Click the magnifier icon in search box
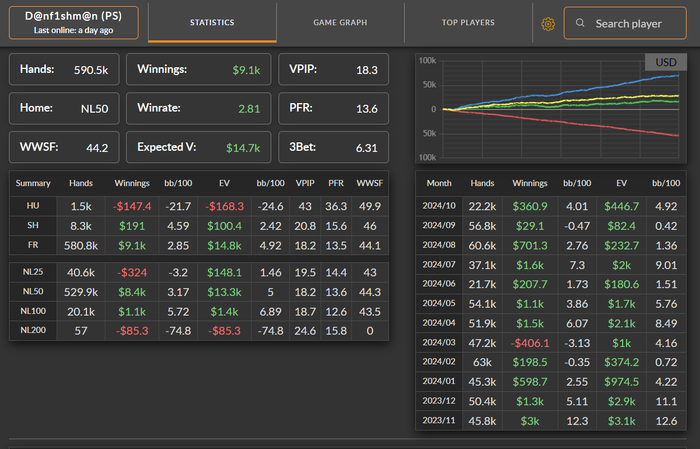This screenshot has width=700, height=449. [580, 23]
